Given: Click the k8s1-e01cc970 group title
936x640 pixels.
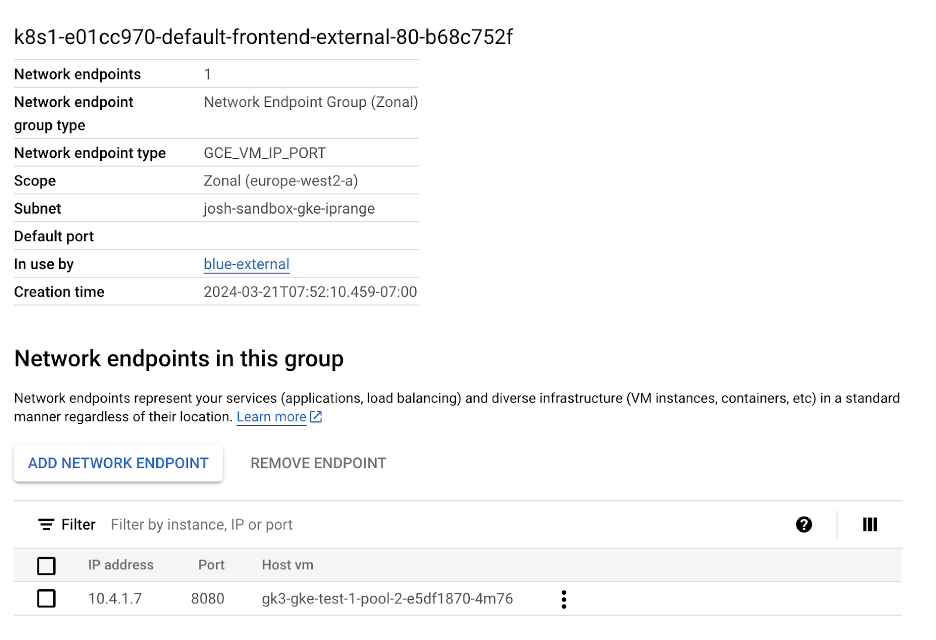Looking at the screenshot, I should click(x=264, y=38).
